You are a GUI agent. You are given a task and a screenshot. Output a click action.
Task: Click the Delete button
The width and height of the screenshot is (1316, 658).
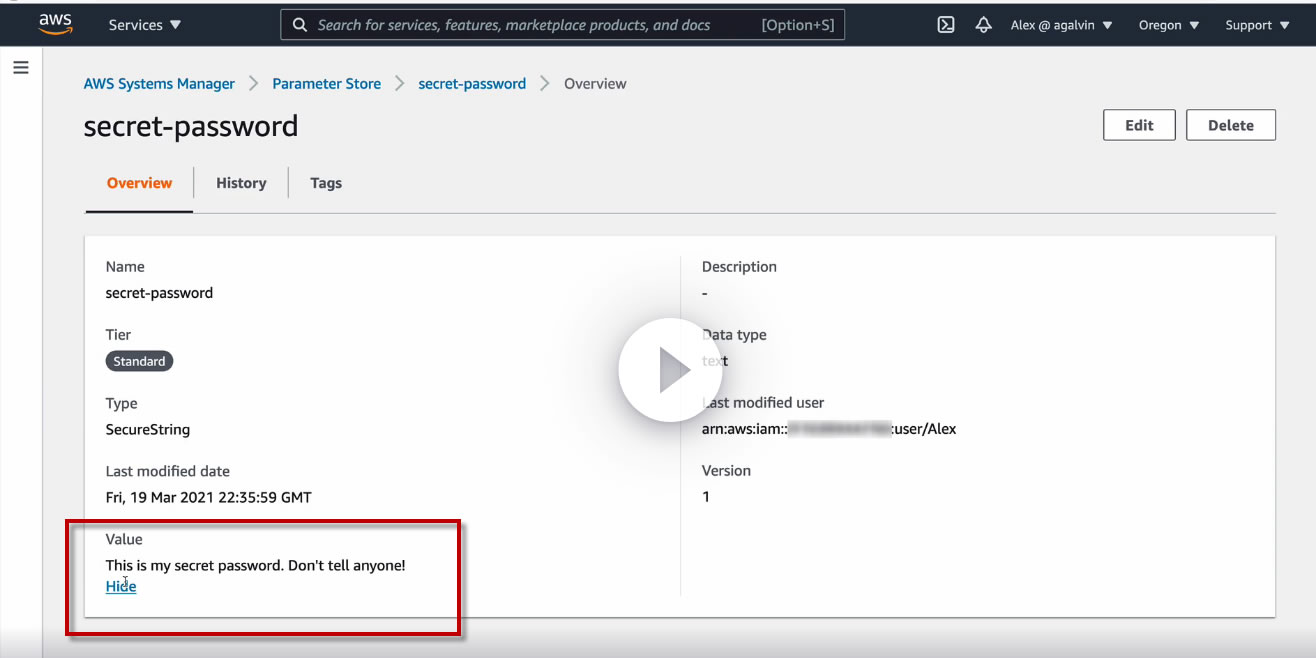[1231, 125]
